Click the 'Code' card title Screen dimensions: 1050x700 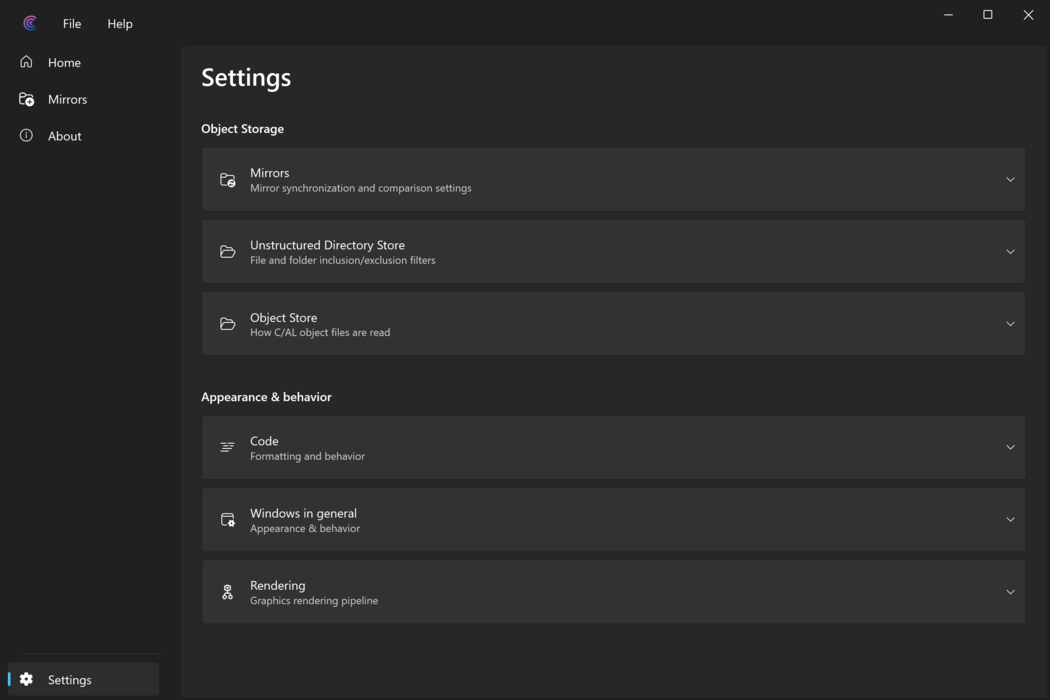(x=265, y=441)
